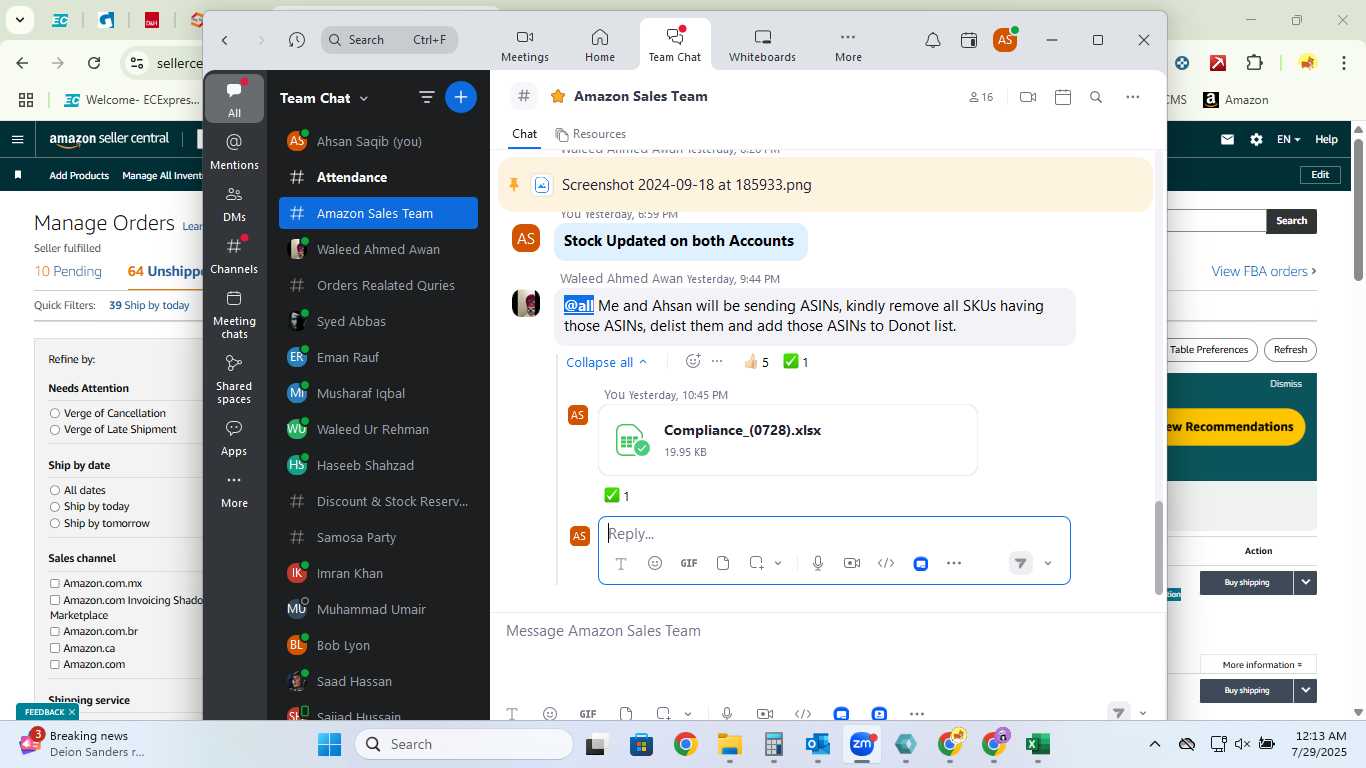Switch to the Meetings tab
The height and width of the screenshot is (768, 1366).
click(x=525, y=45)
